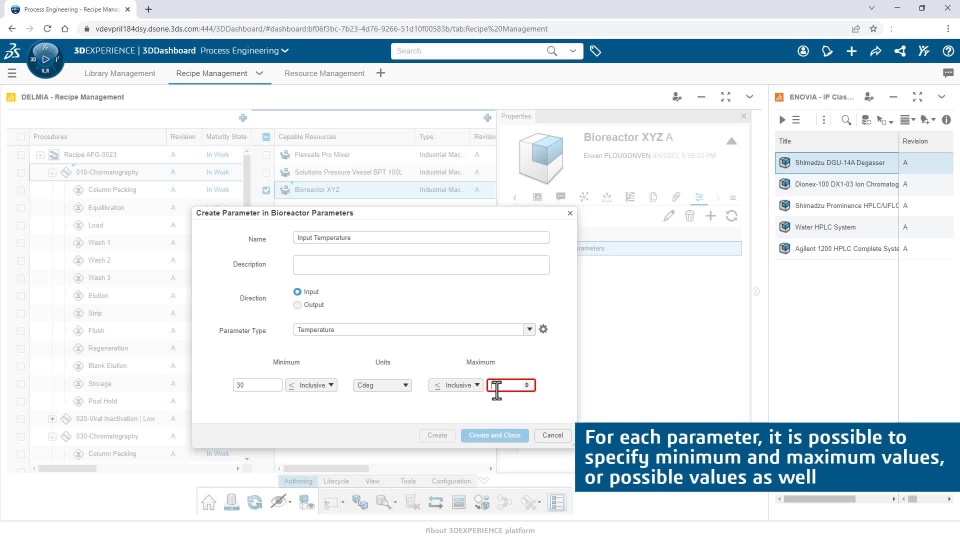Viewport: 960px width, 540px height.
Task: Click the parameter Name input field
Action: coord(421,238)
